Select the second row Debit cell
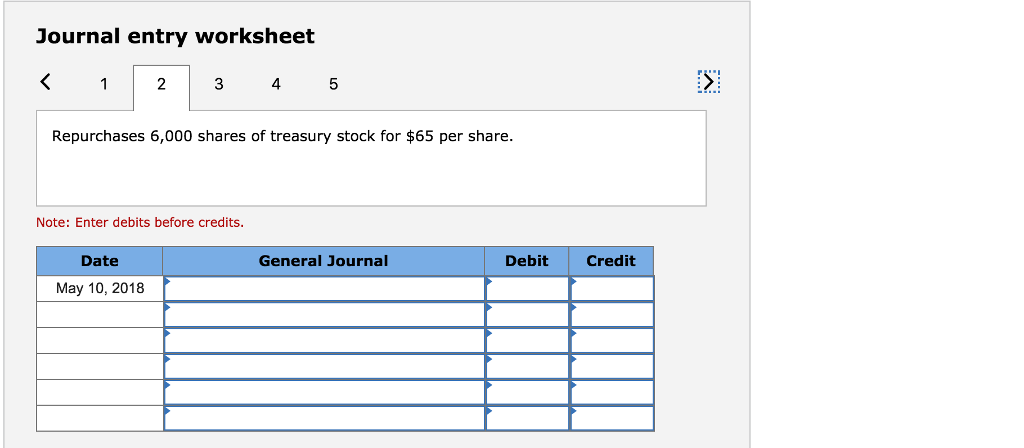This screenshot has height=448, width=1024. (527, 315)
